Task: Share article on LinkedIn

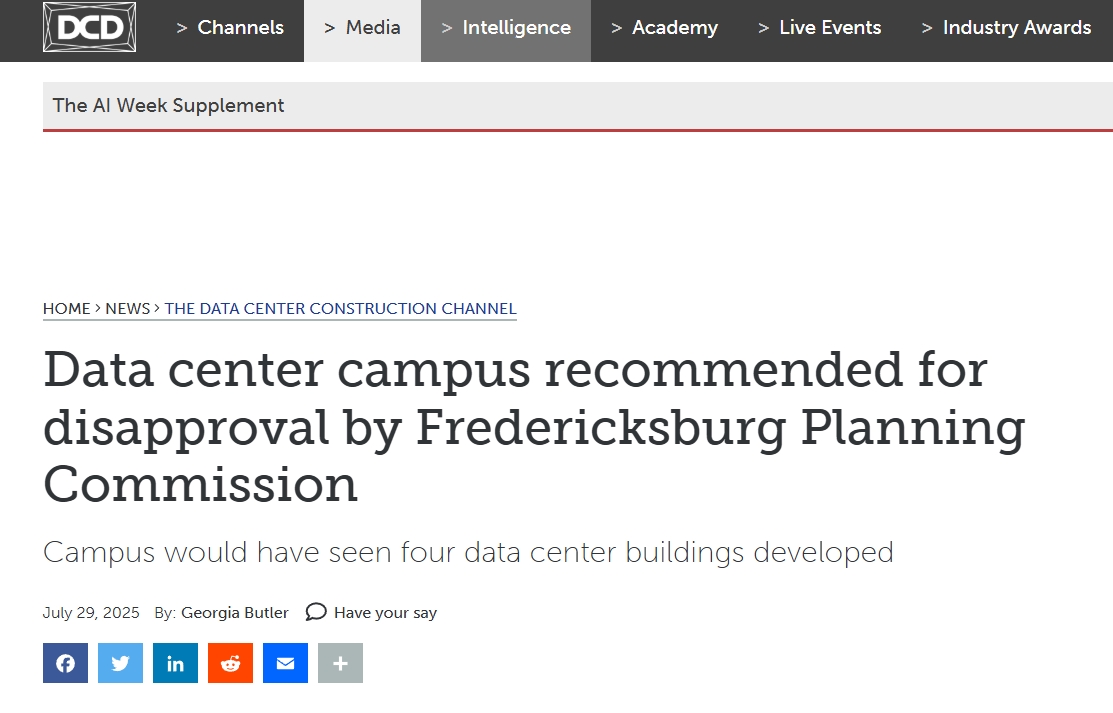Action: (x=175, y=663)
